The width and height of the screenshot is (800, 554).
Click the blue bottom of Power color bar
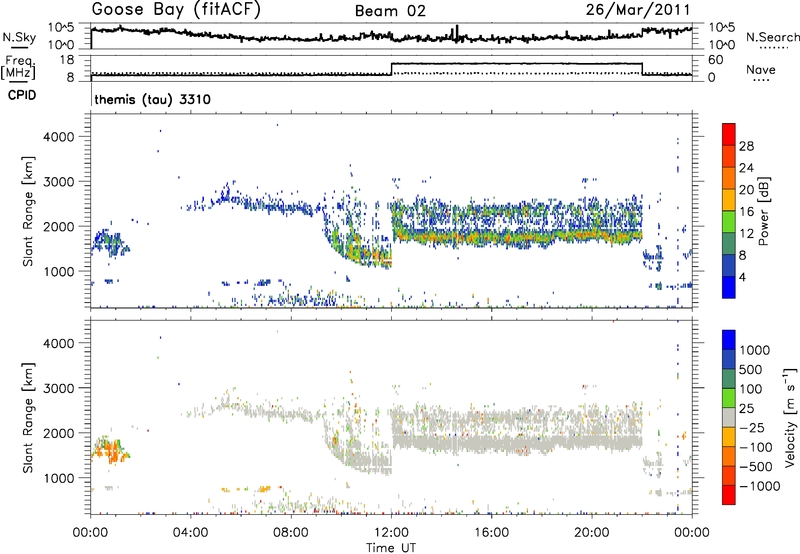pyautogui.click(x=729, y=287)
